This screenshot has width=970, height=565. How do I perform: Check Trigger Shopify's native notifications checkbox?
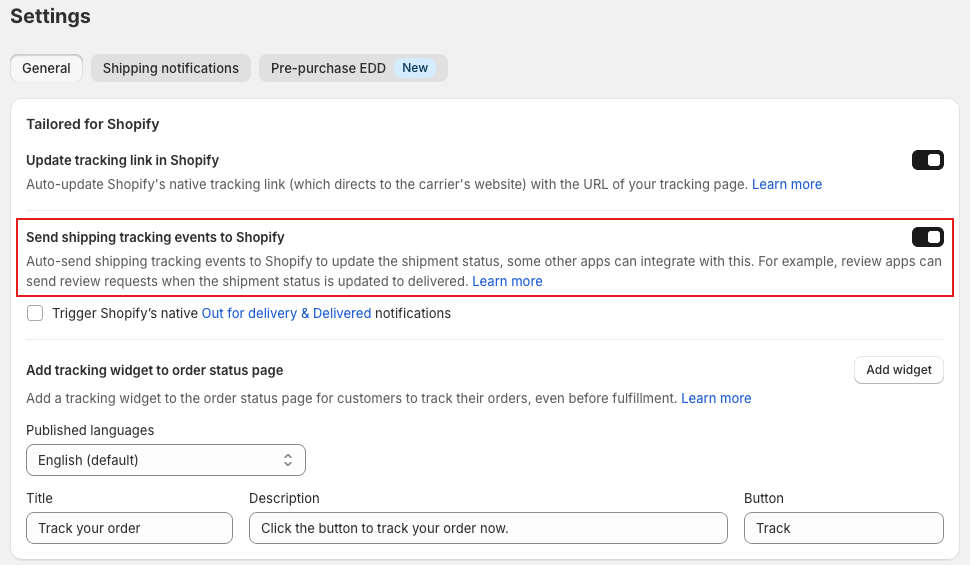point(35,313)
